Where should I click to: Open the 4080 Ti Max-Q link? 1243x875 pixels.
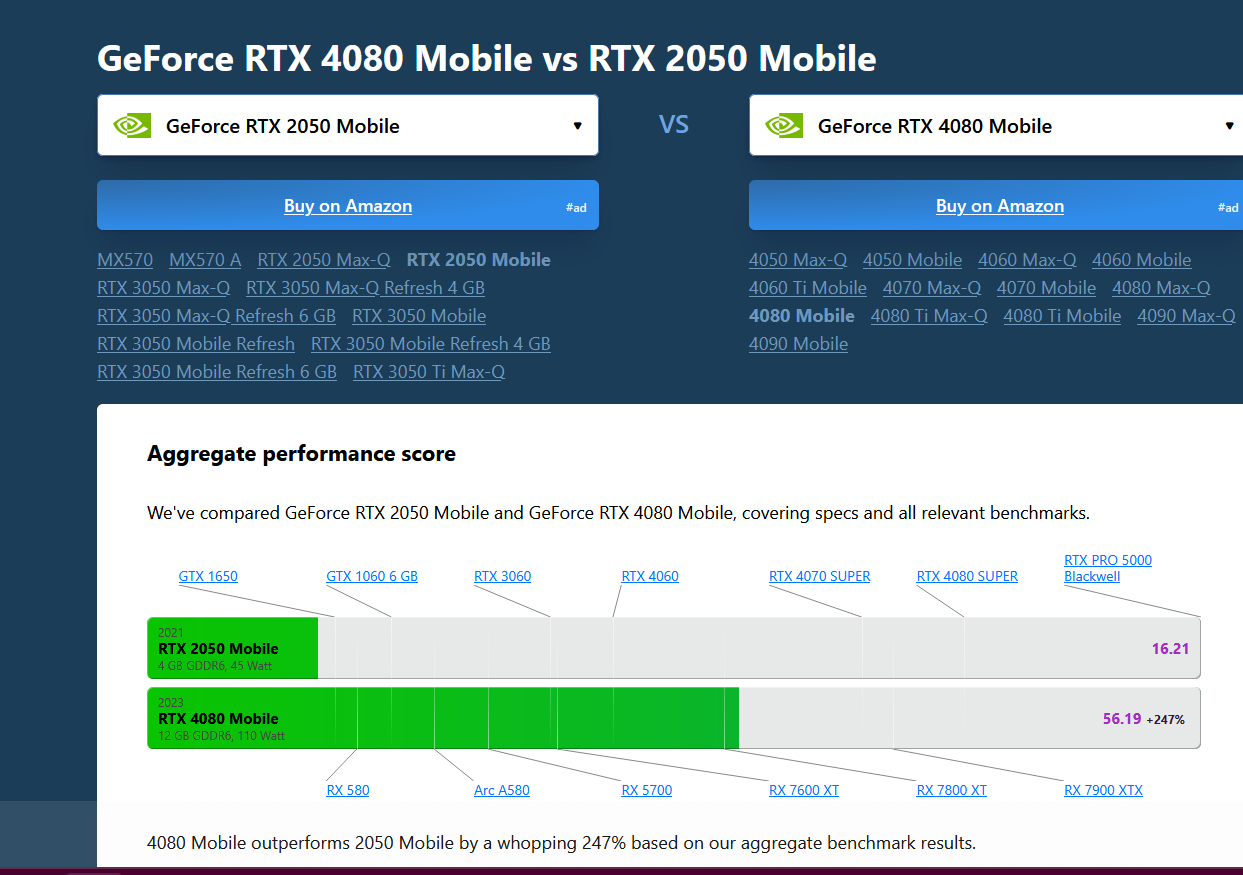coord(929,316)
